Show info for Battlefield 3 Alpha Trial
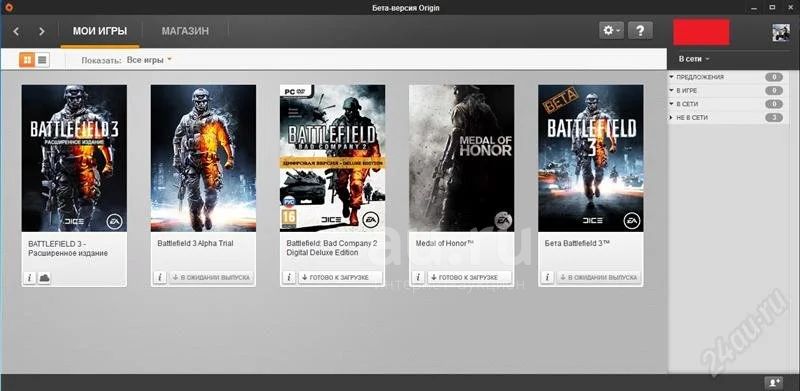This screenshot has height=391, width=800. pyautogui.click(x=159, y=278)
